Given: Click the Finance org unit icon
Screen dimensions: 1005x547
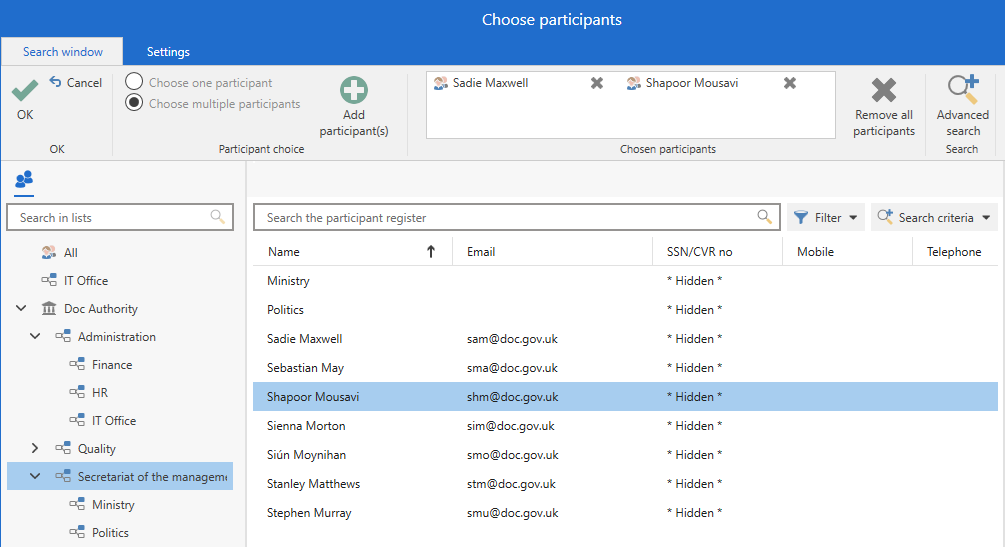Looking at the screenshot, I should 77,364.
